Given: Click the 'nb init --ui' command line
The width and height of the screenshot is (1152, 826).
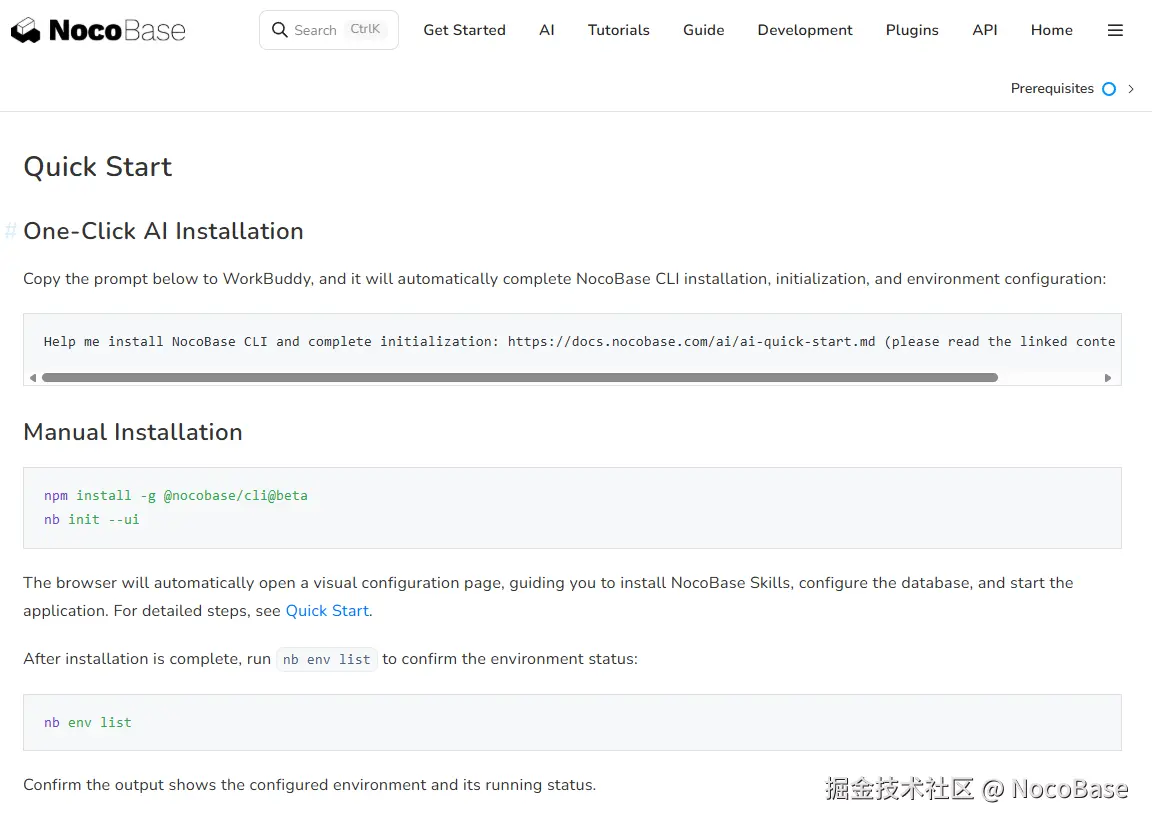Looking at the screenshot, I should click(91, 520).
